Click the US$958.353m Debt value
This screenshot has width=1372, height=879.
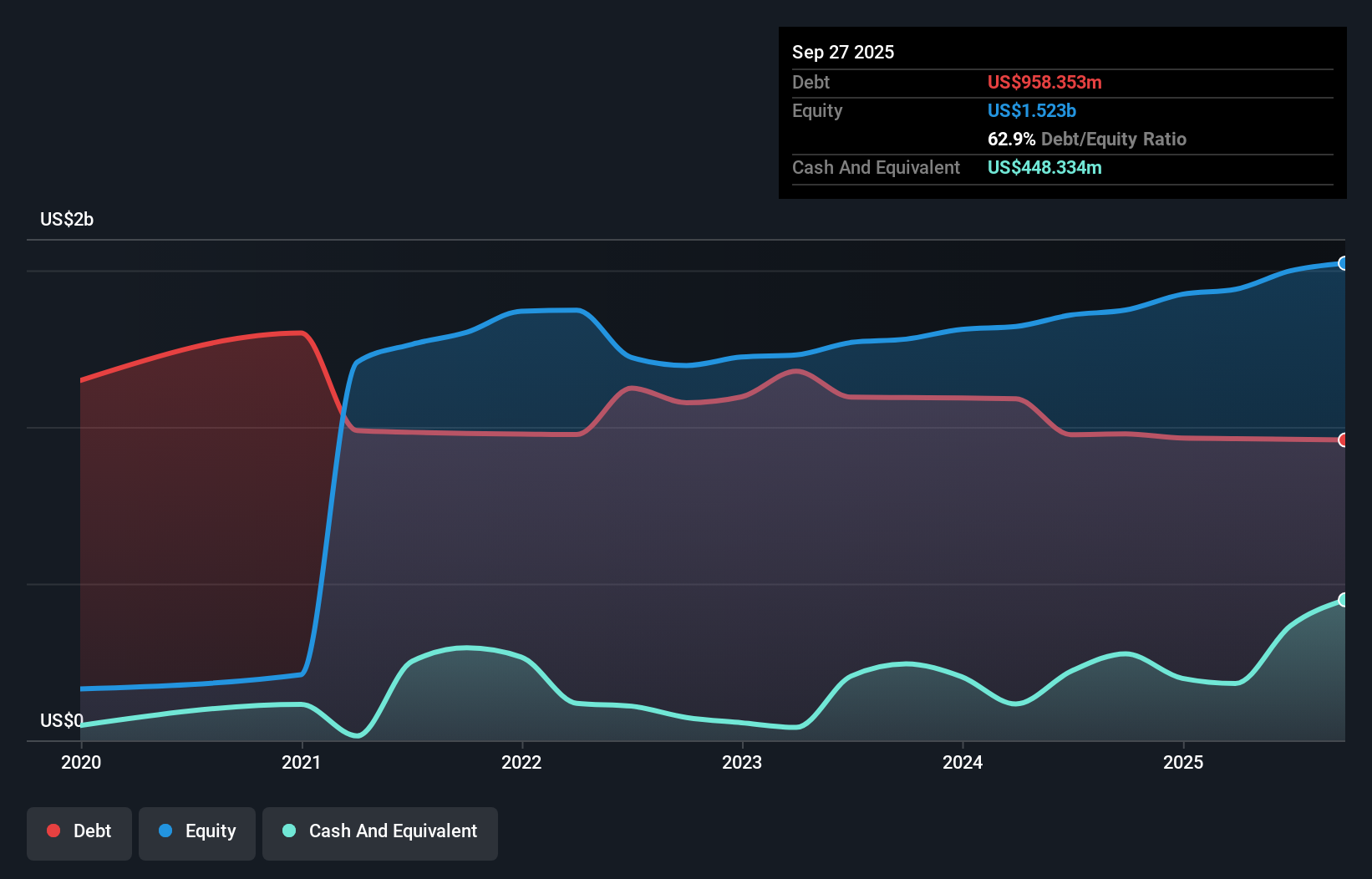click(x=1044, y=82)
